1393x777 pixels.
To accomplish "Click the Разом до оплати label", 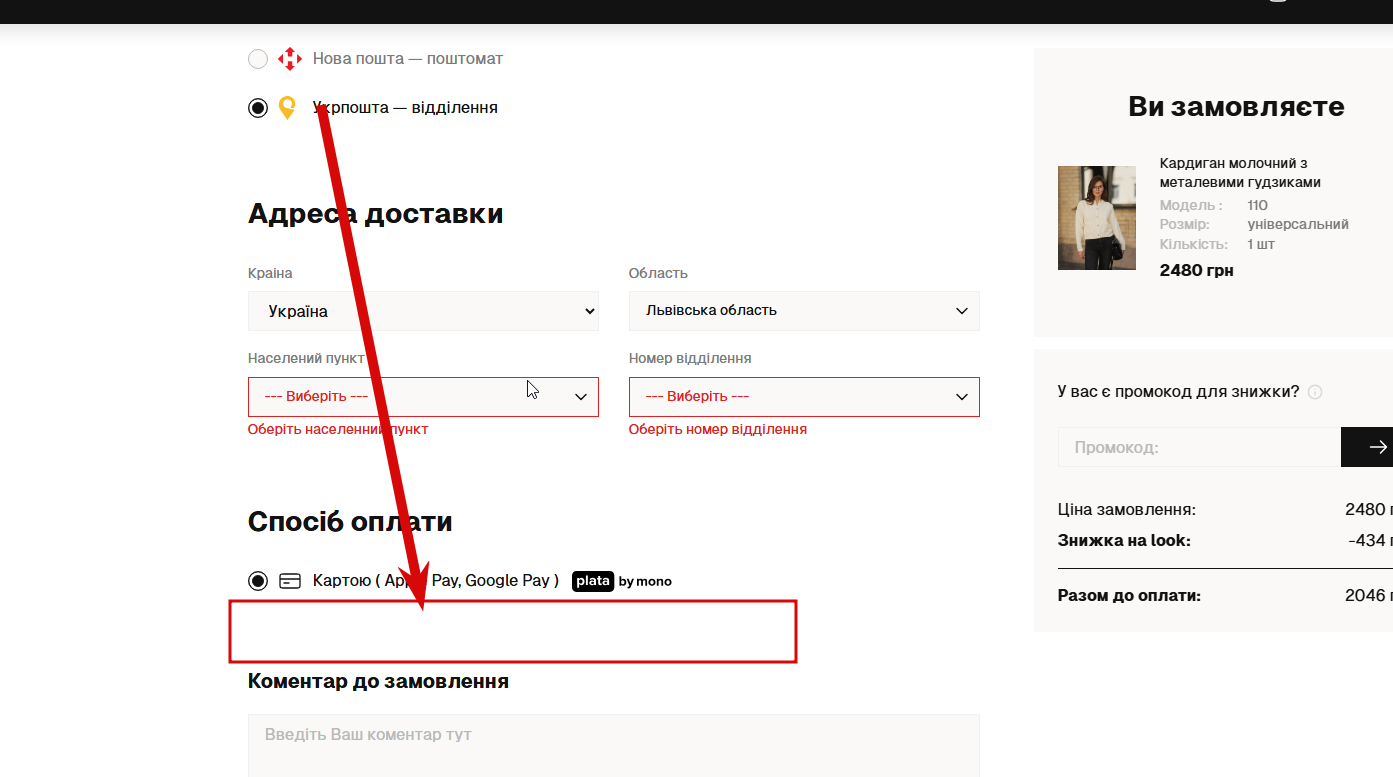I will pyautogui.click(x=1129, y=596).
